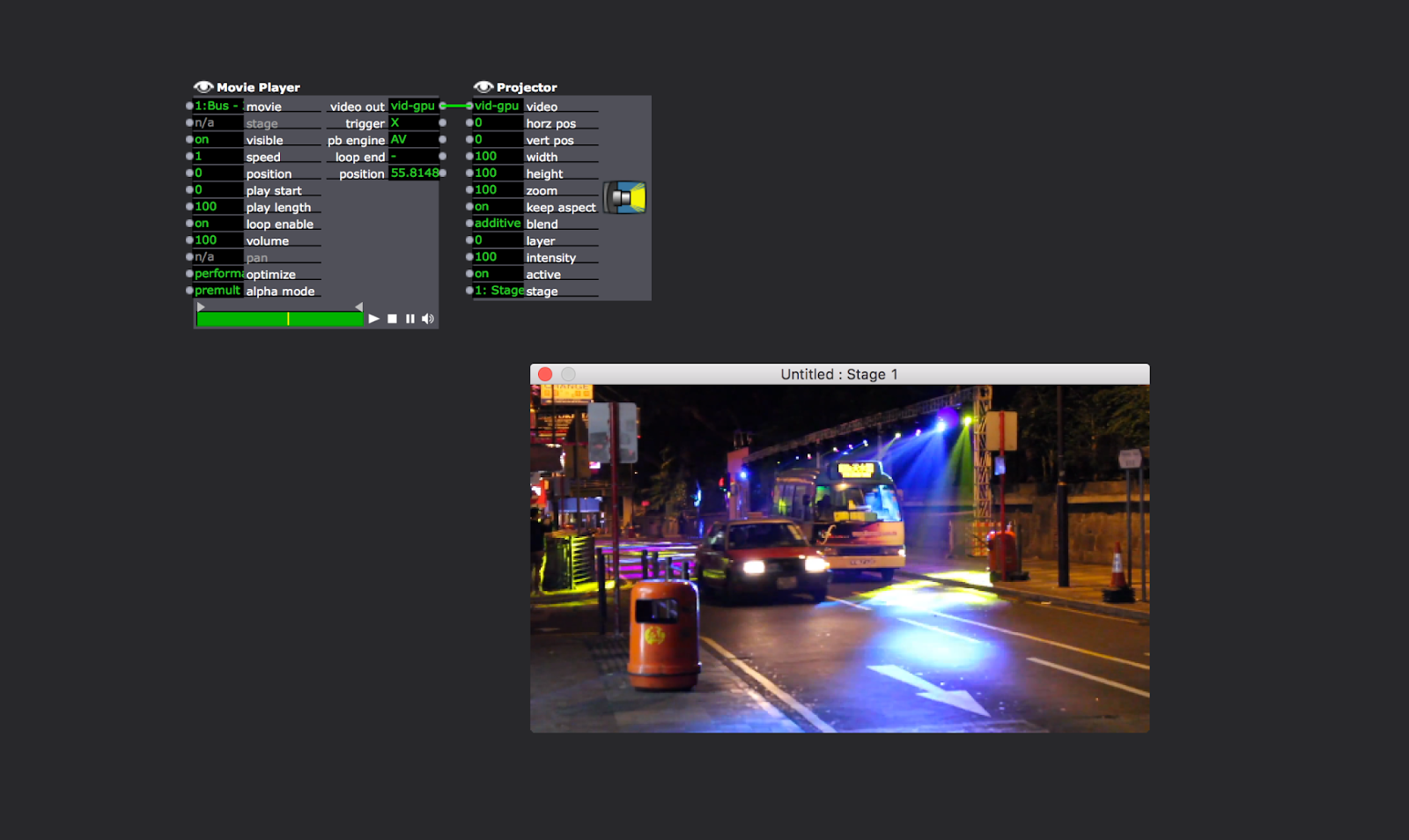Click the position output port dot
This screenshot has height=840, width=1409.
(442, 173)
